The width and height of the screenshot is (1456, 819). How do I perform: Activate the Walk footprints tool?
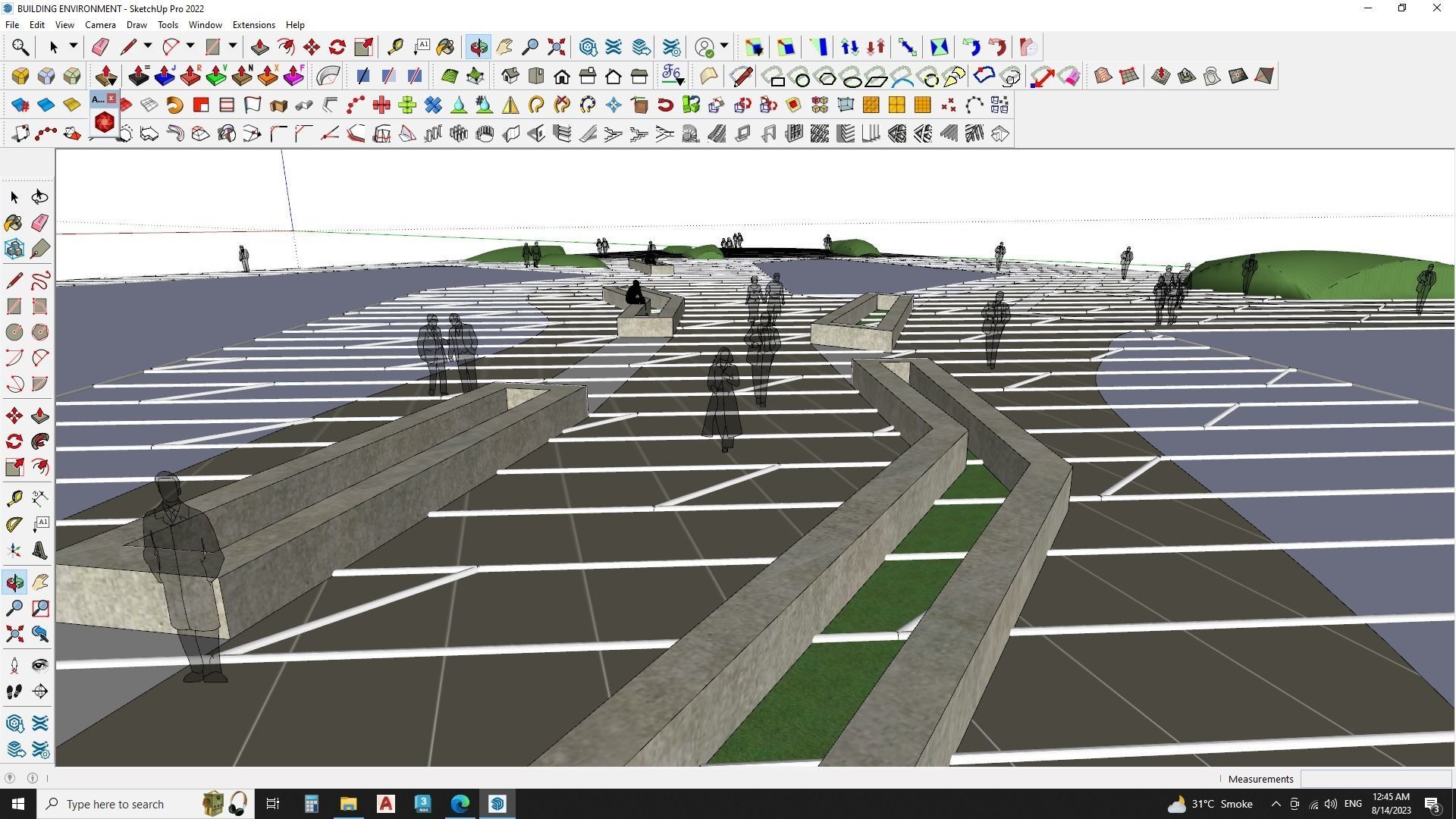tap(14, 692)
